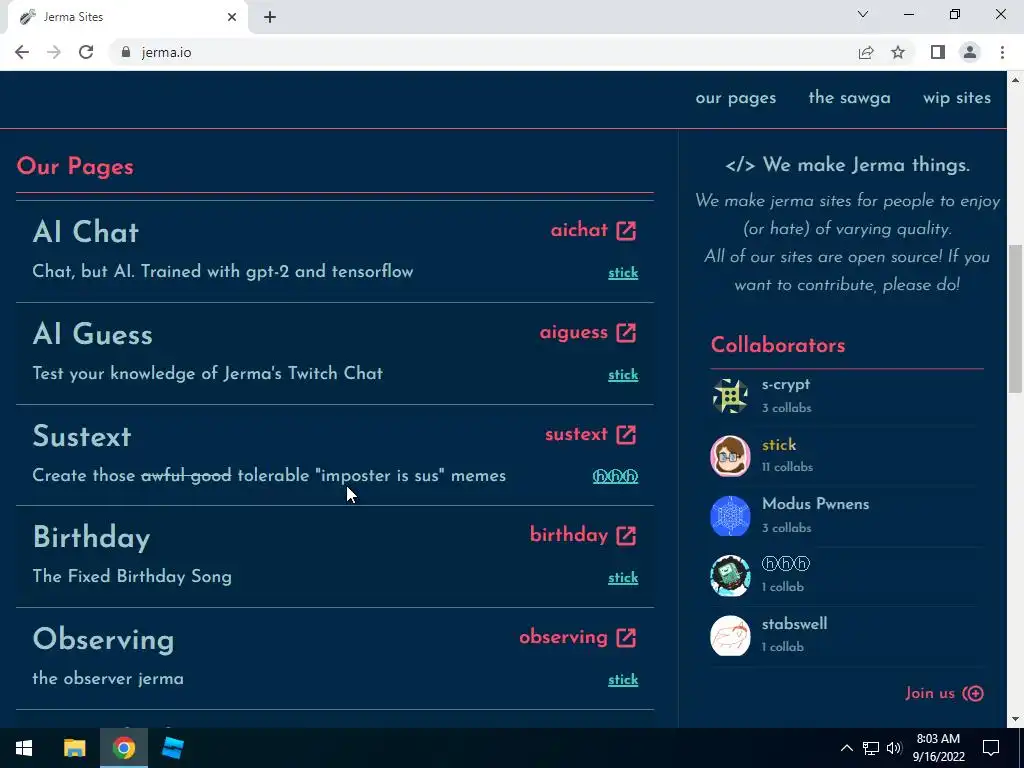This screenshot has width=1024, height=768.
Task: Click the address bar URL jerma.io
Action: click(x=167, y=53)
